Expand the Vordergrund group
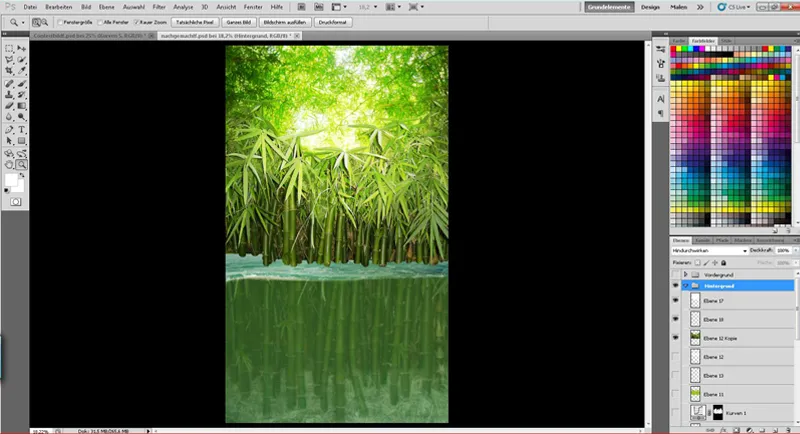Screen dimensions: 800x434 686,275
